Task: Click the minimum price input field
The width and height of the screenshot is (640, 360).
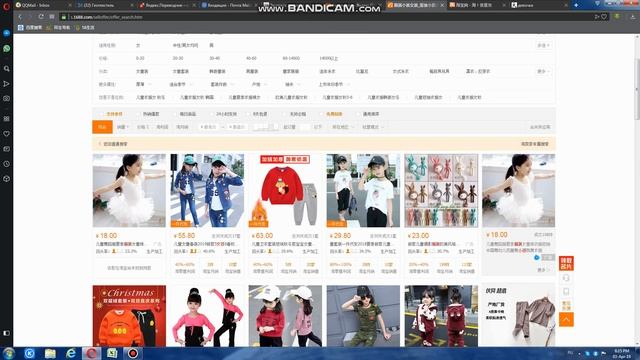Action: tap(210, 127)
